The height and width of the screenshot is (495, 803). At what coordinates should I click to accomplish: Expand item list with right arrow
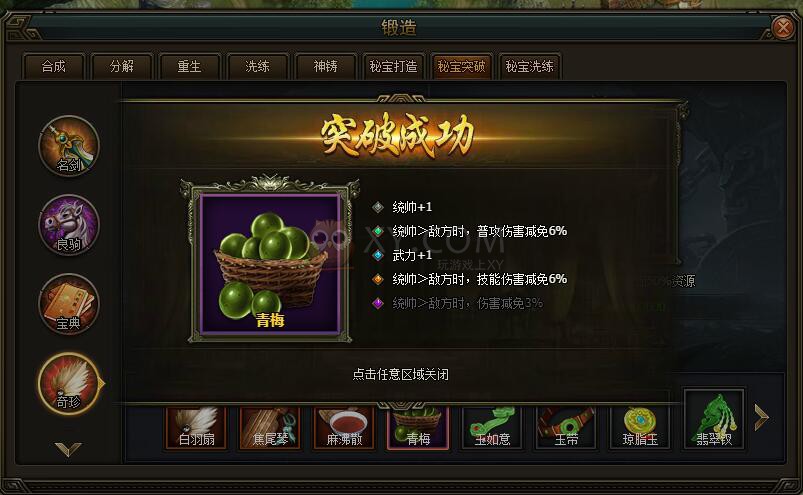coord(762,417)
